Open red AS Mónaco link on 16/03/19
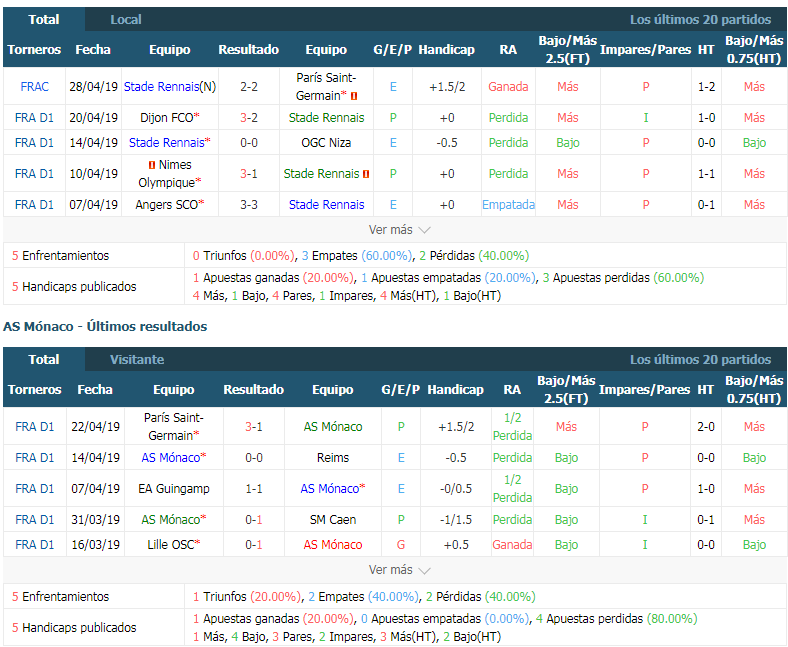The height and width of the screenshot is (647, 788). 333,544
